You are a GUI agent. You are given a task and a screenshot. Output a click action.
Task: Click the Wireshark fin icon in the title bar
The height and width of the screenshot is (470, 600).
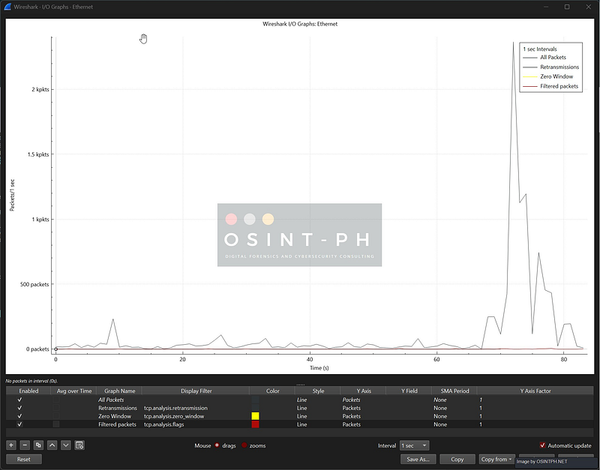point(7,7)
